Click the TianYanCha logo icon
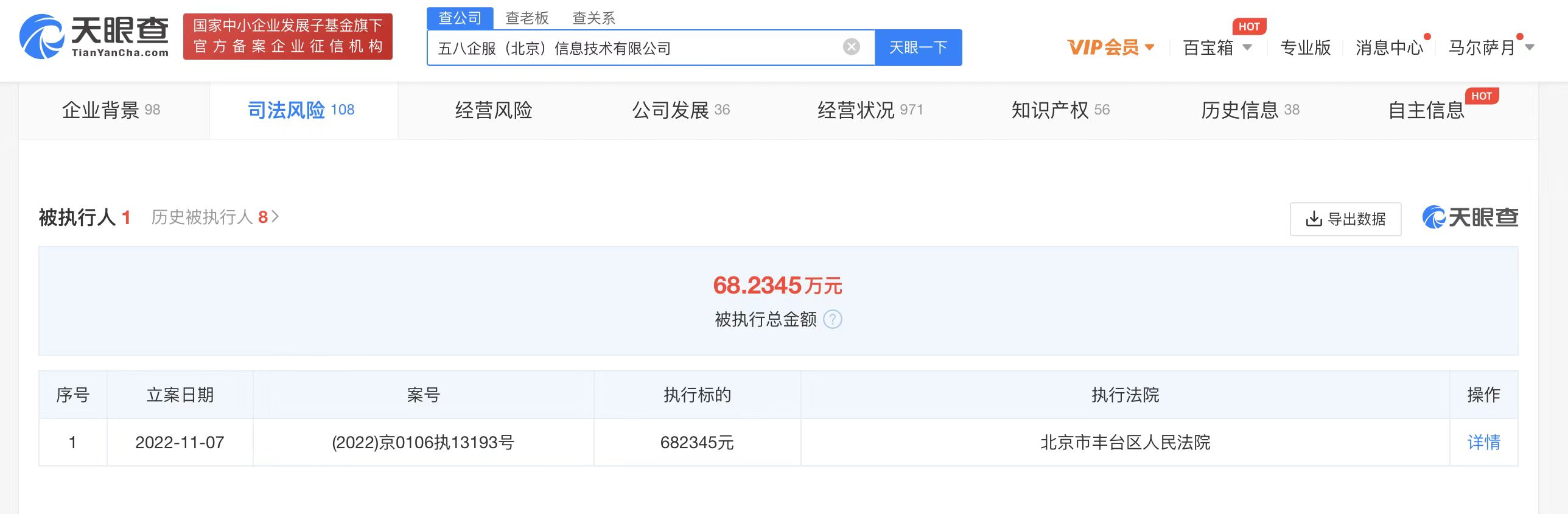 (x=41, y=37)
